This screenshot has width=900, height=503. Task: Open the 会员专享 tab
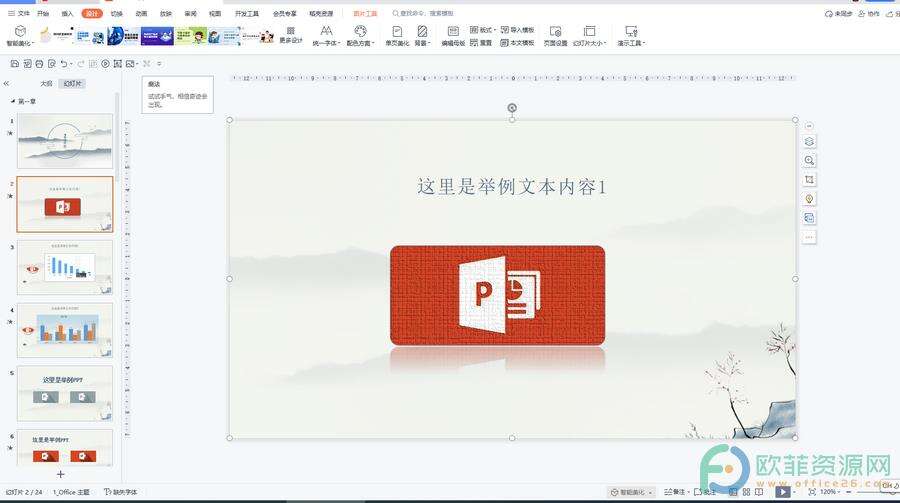(x=285, y=13)
